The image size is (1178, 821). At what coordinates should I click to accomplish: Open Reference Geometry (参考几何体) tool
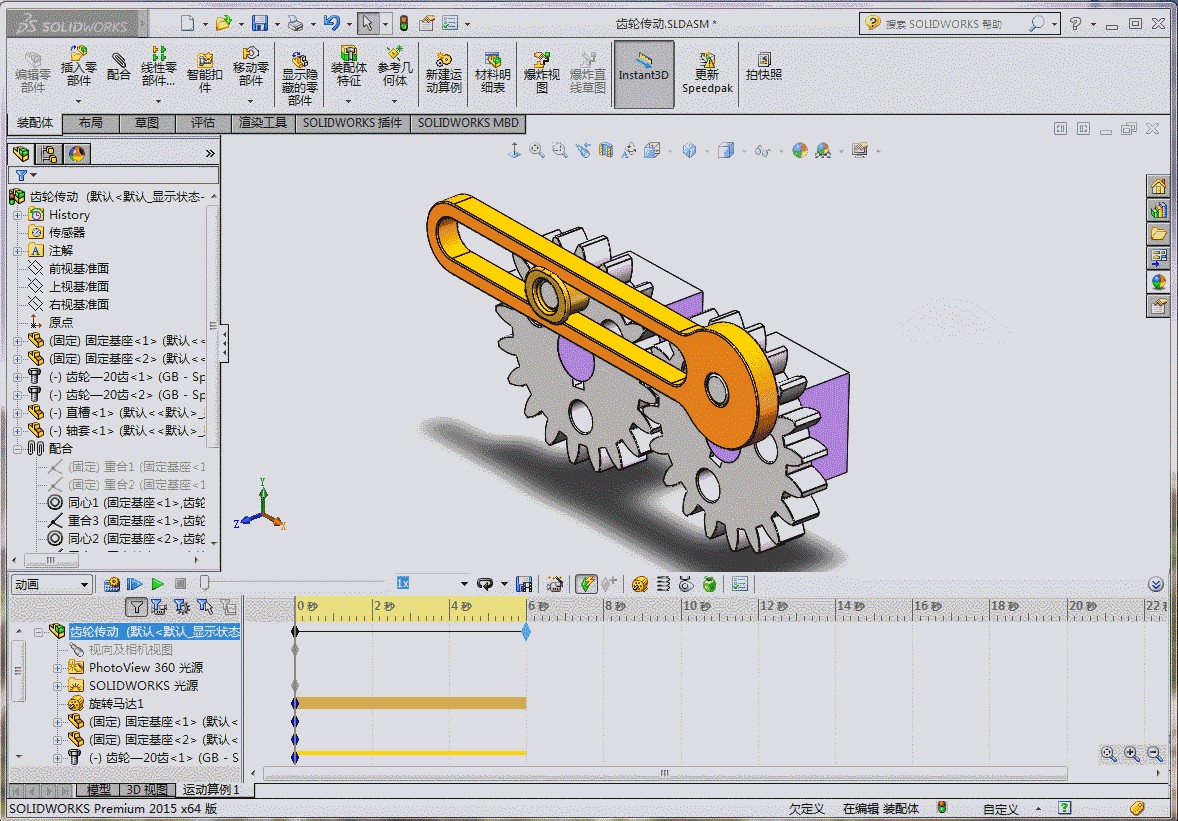[x=394, y=68]
